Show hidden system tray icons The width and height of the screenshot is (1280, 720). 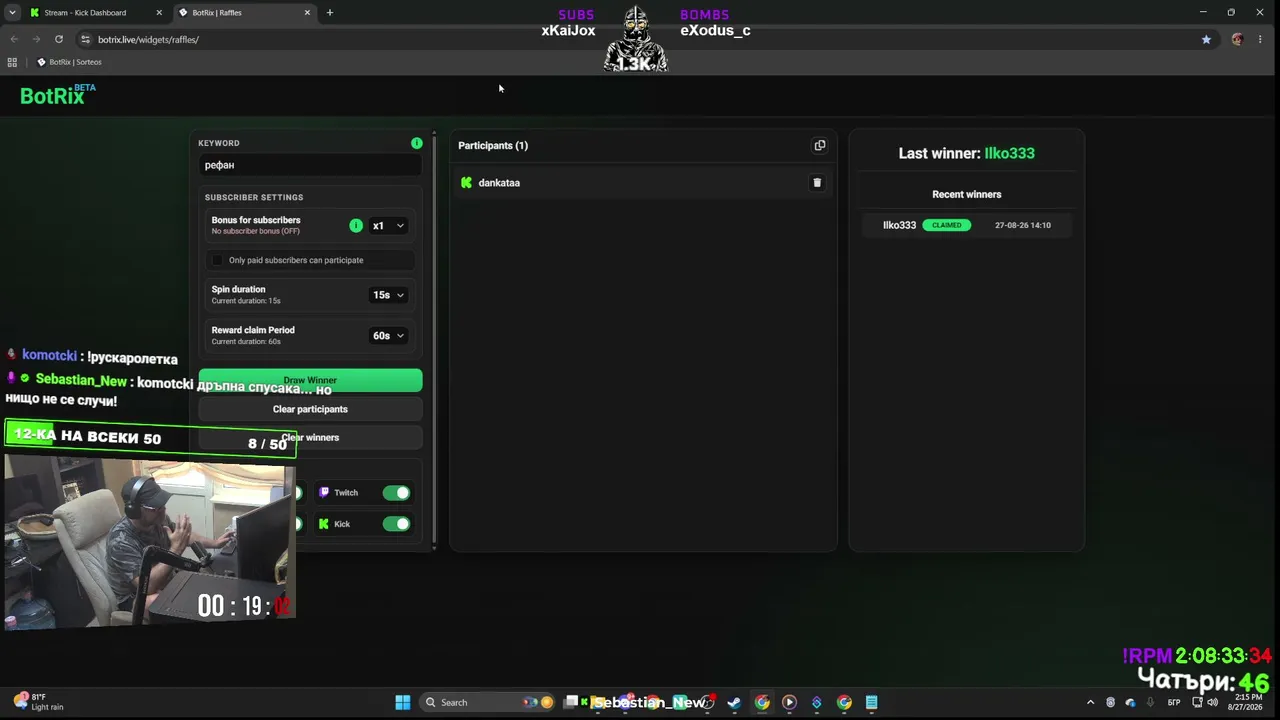coord(1090,702)
